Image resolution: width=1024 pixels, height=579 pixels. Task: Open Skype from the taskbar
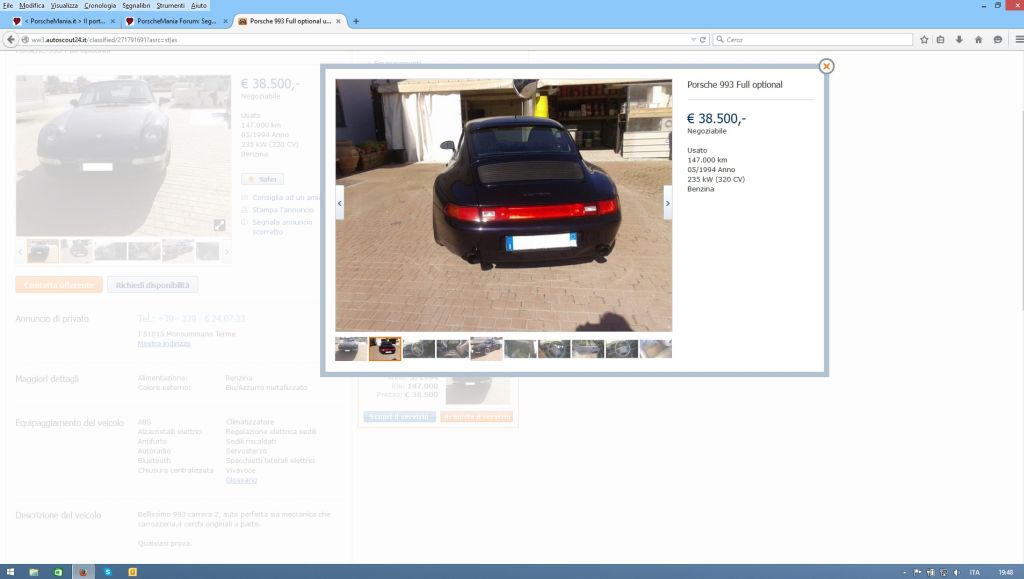108,572
